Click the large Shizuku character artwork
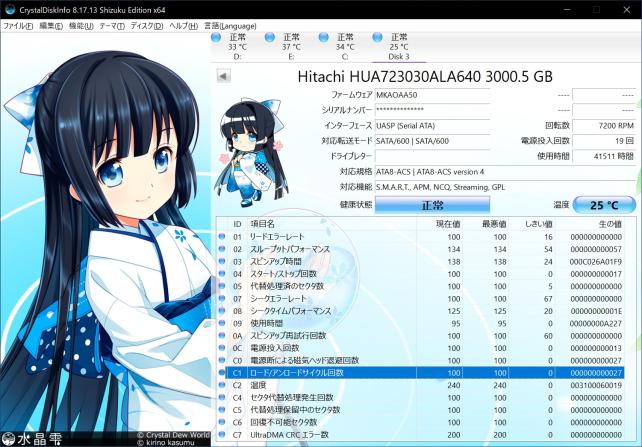642x447 pixels. tap(105, 239)
